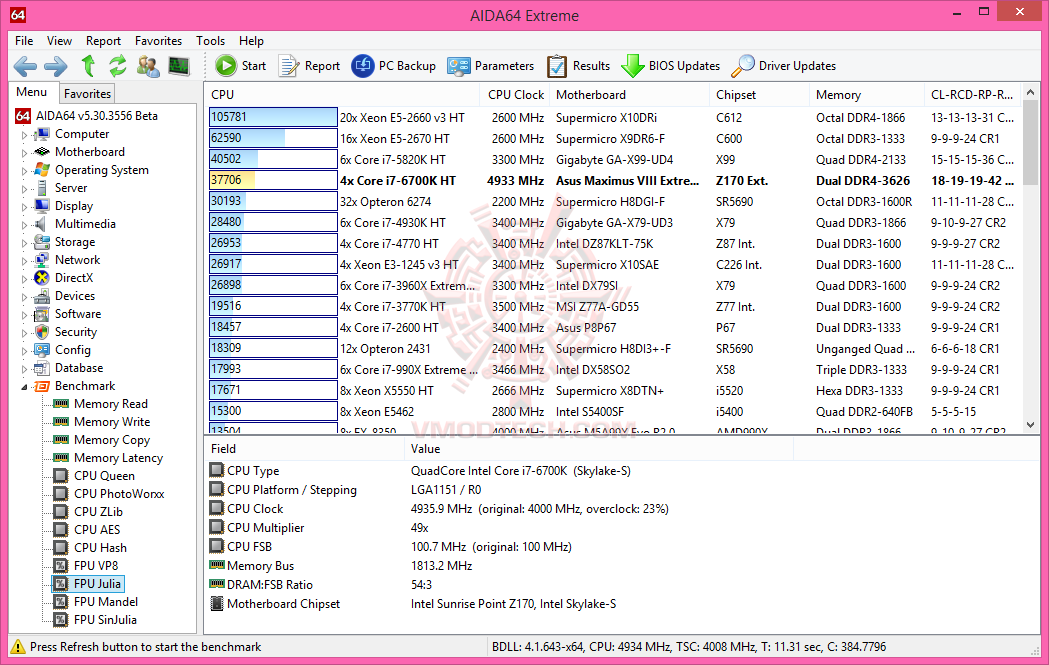
Task: Click the results list scroll-up arrow
Action: (x=1030, y=92)
